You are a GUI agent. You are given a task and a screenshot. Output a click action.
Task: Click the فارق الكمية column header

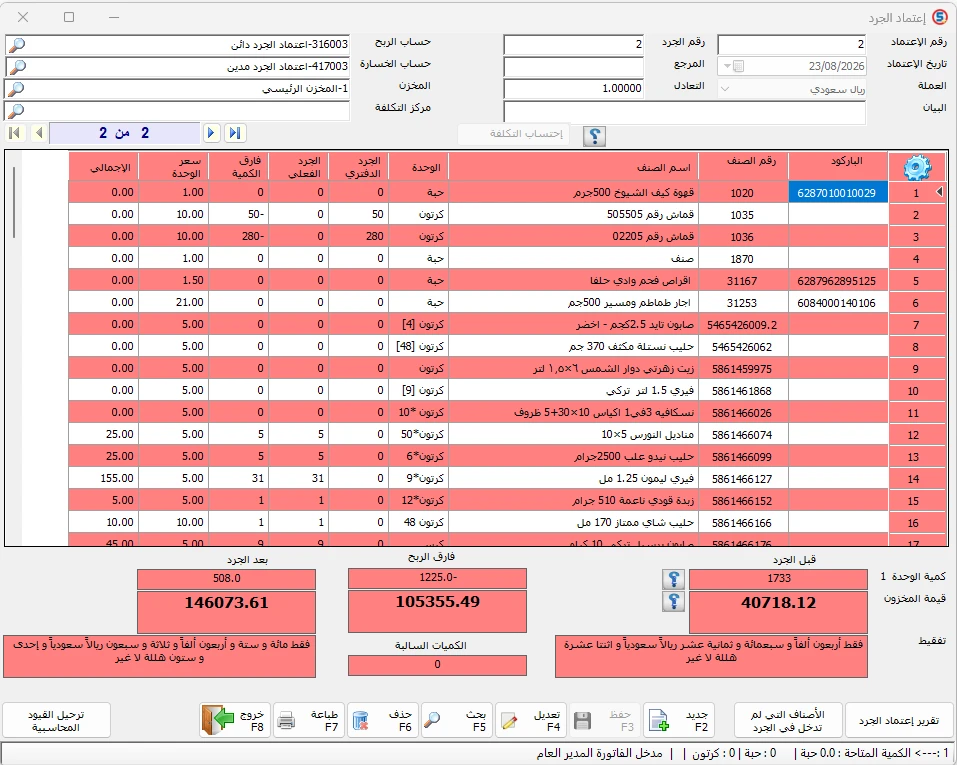click(x=239, y=167)
